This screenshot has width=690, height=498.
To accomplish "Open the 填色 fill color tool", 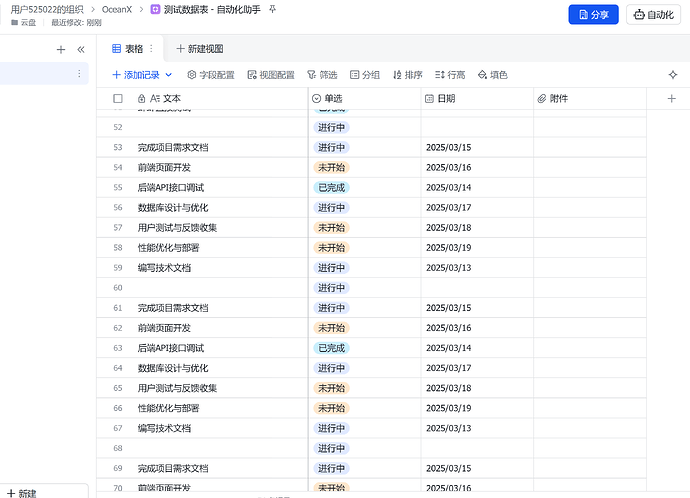I will 493,75.
